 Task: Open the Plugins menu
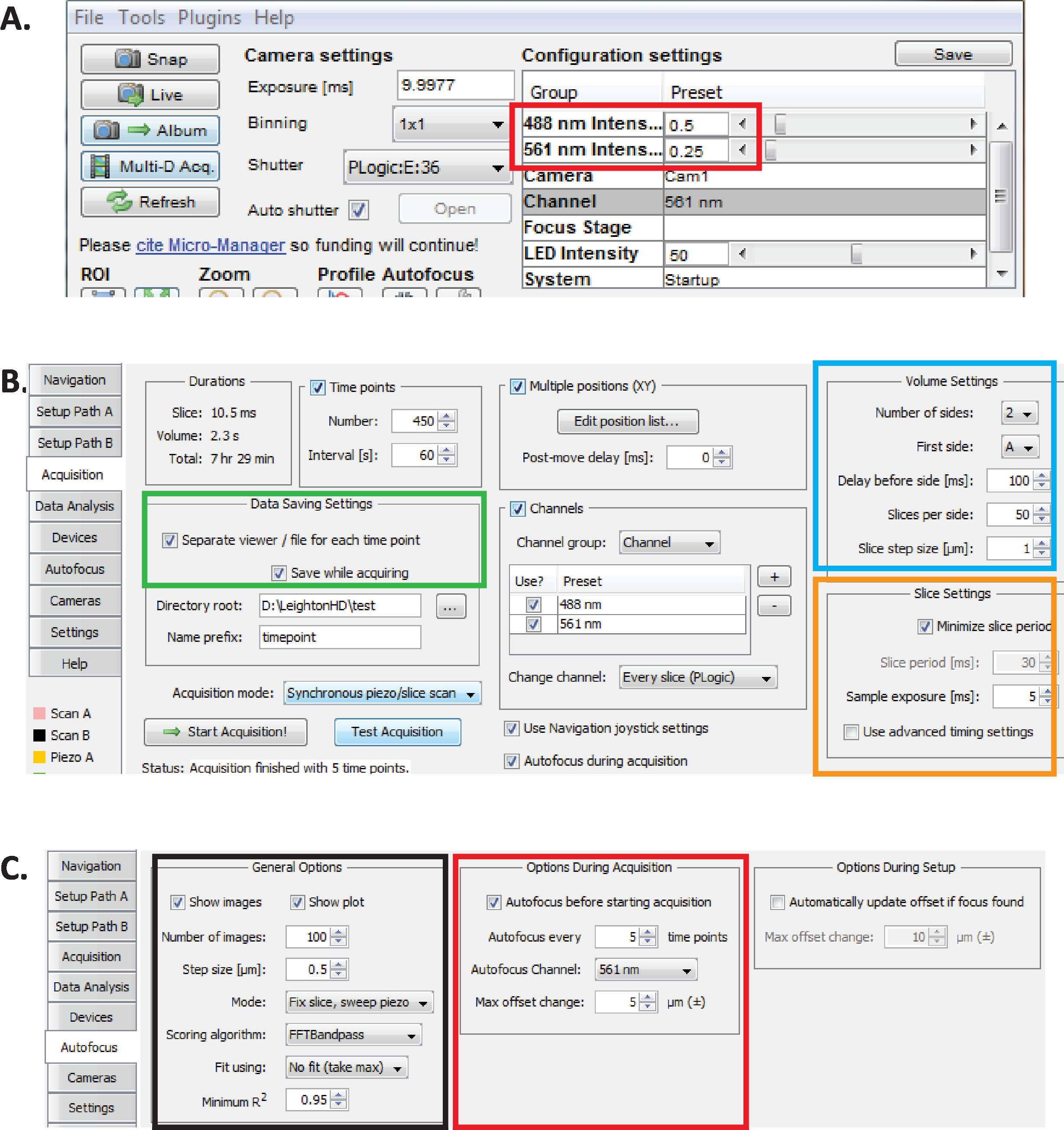(209, 18)
